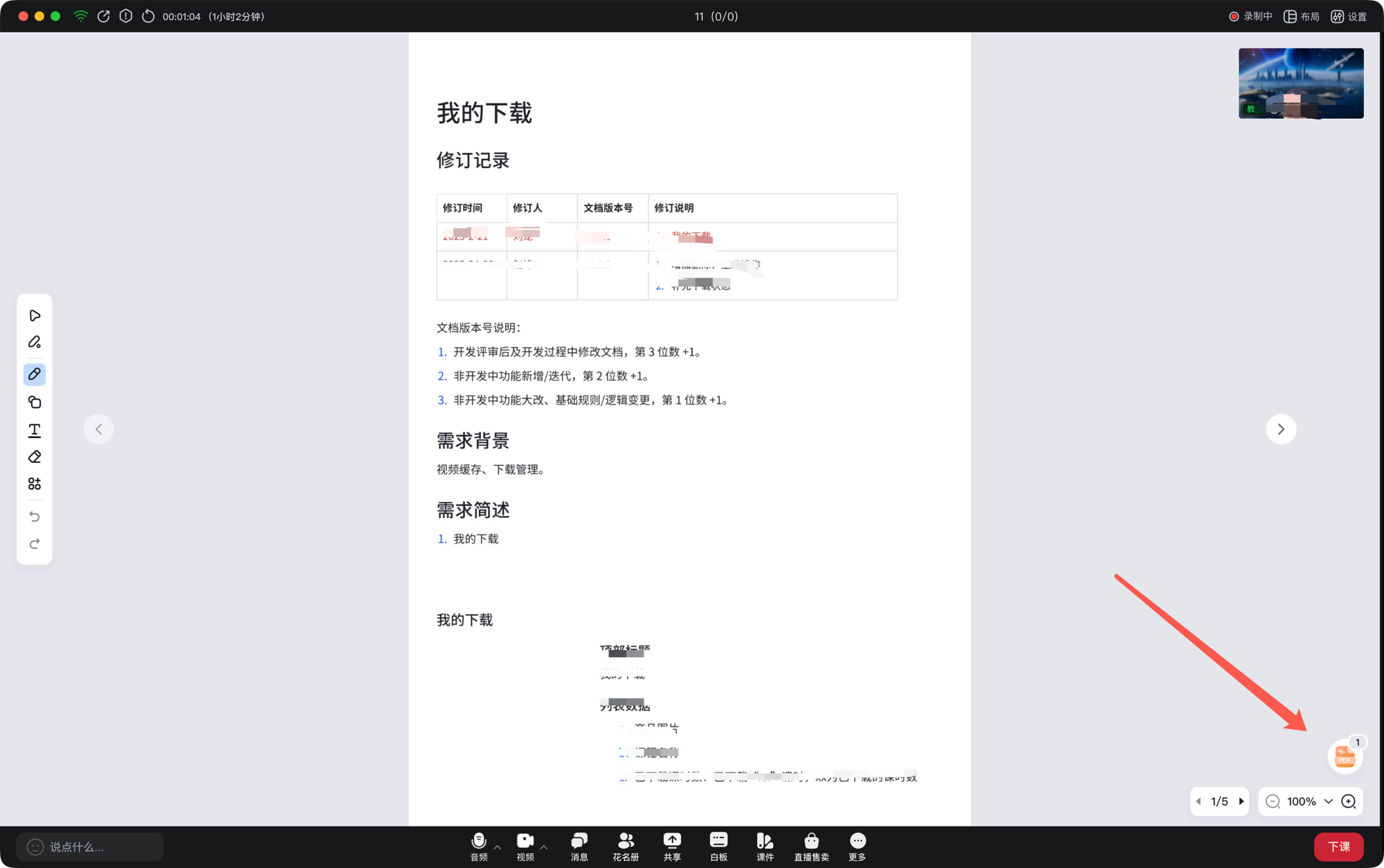The width and height of the screenshot is (1384, 868).
Task: Open the 课件 courseware
Action: pos(765,847)
